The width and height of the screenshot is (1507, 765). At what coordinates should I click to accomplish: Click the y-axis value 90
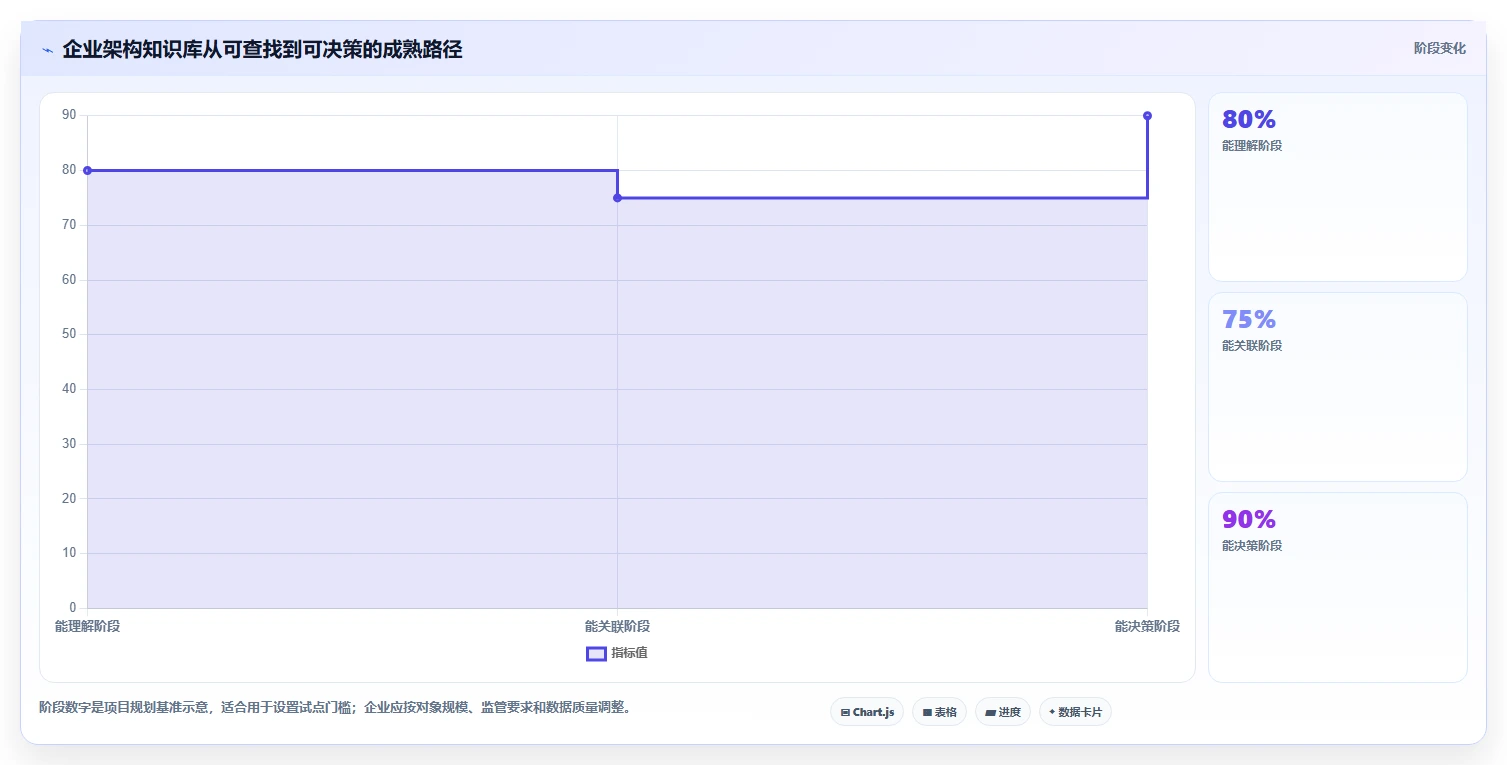tap(69, 115)
